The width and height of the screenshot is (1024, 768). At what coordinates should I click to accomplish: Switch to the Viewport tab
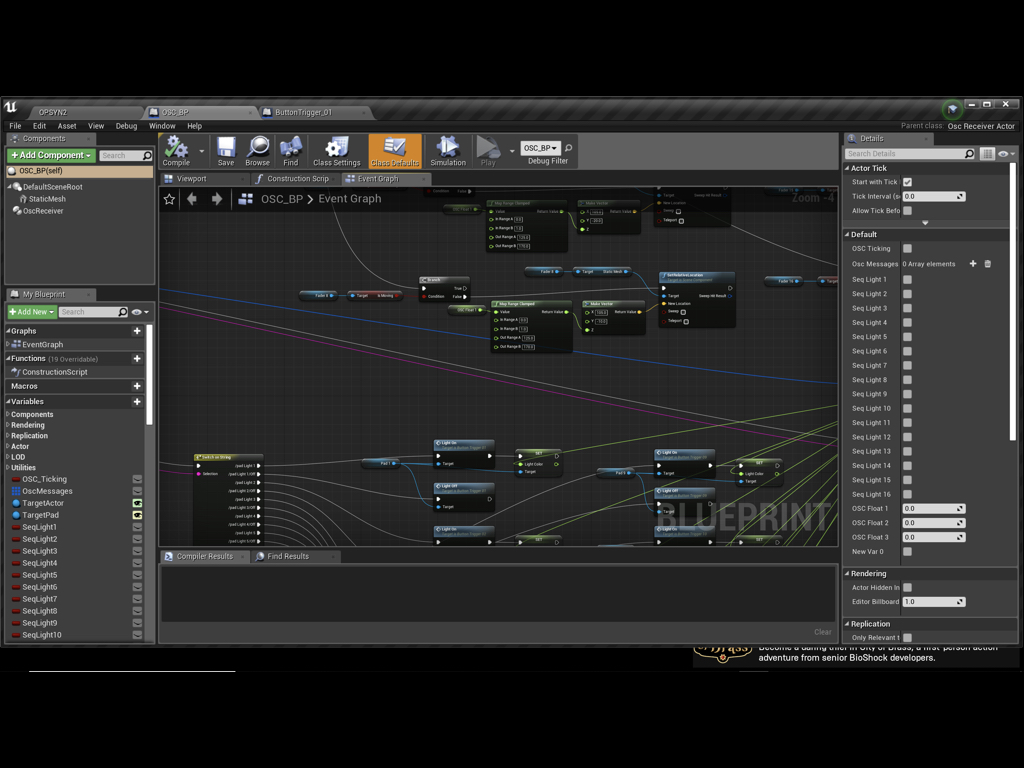coord(191,179)
